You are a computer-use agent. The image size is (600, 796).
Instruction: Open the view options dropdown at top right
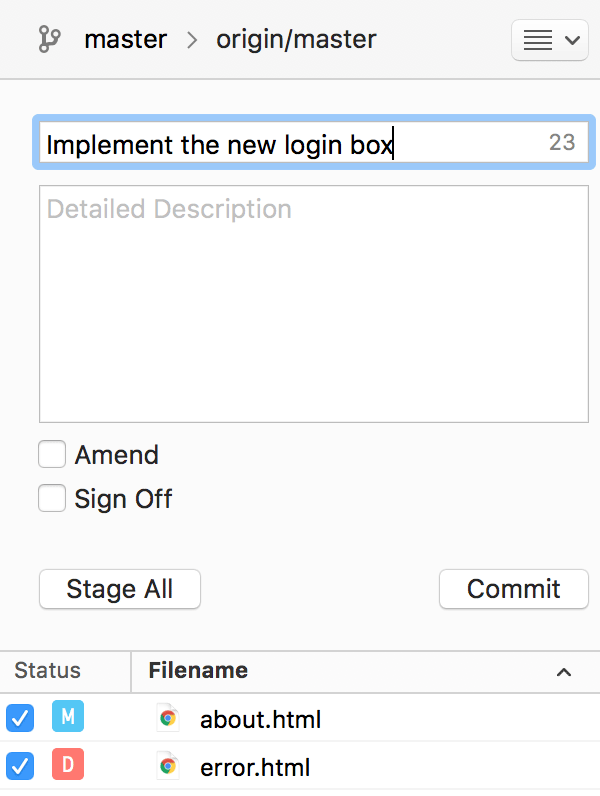pos(549,41)
